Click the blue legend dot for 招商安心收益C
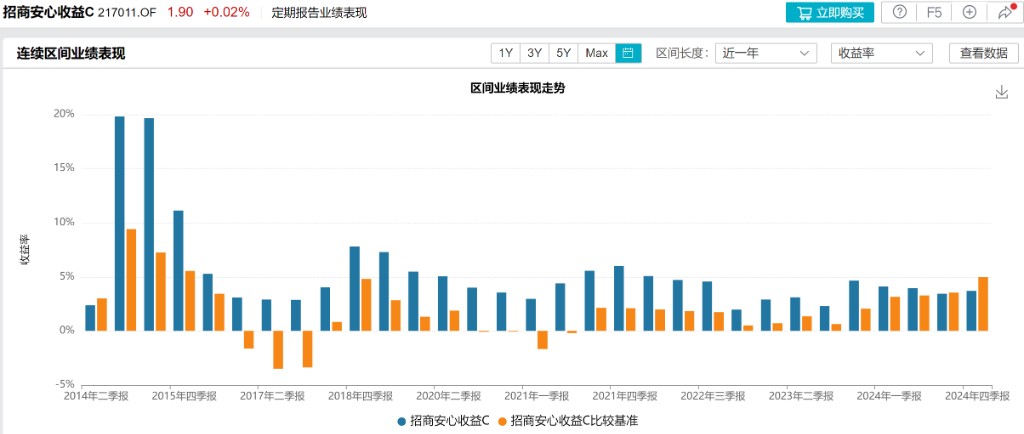Viewport: 1024px width, 434px height. pos(401,422)
